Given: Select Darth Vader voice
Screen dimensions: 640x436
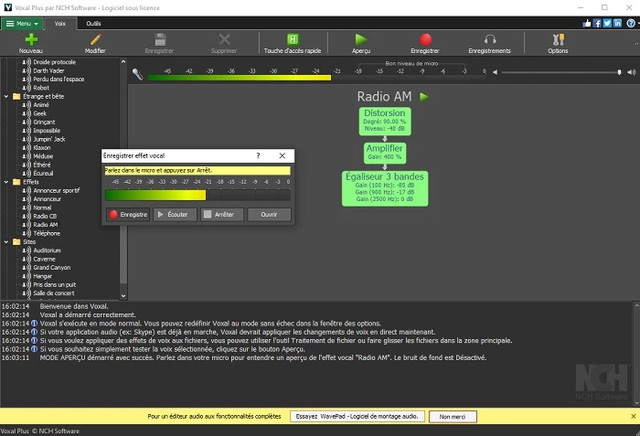Looking at the screenshot, I should [49, 71].
